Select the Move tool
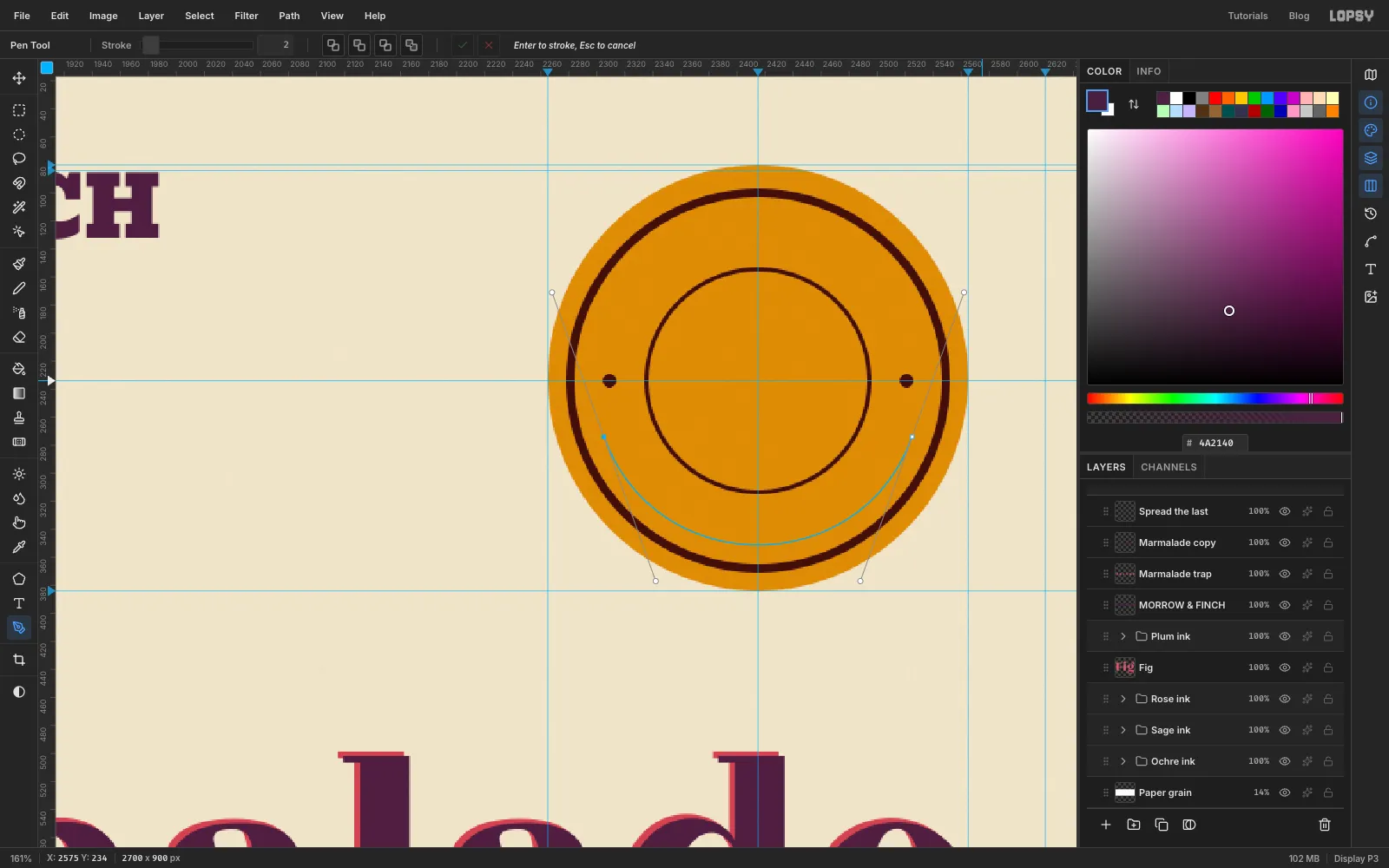Screen dimensions: 1389x868 click(18, 78)
